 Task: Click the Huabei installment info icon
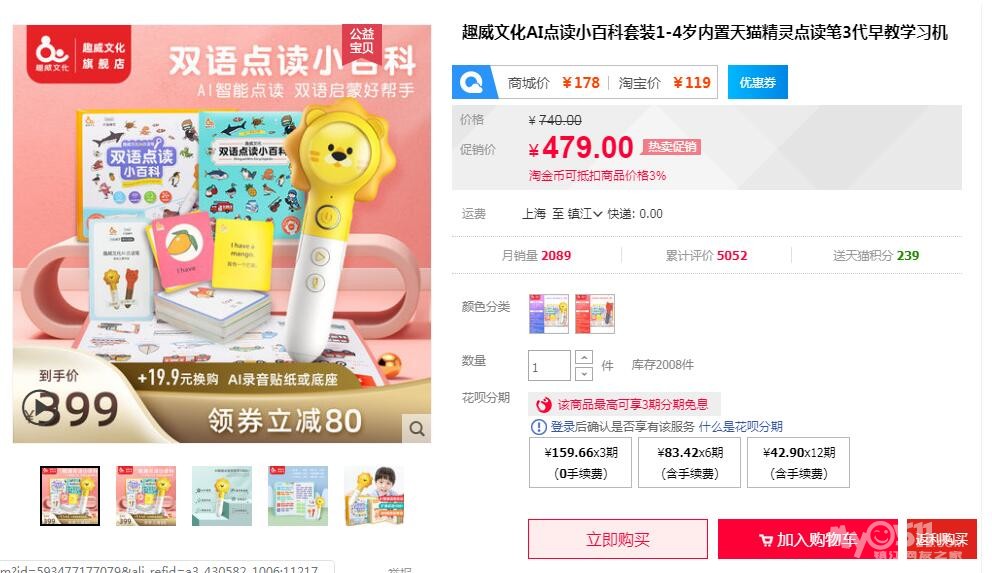538,427
